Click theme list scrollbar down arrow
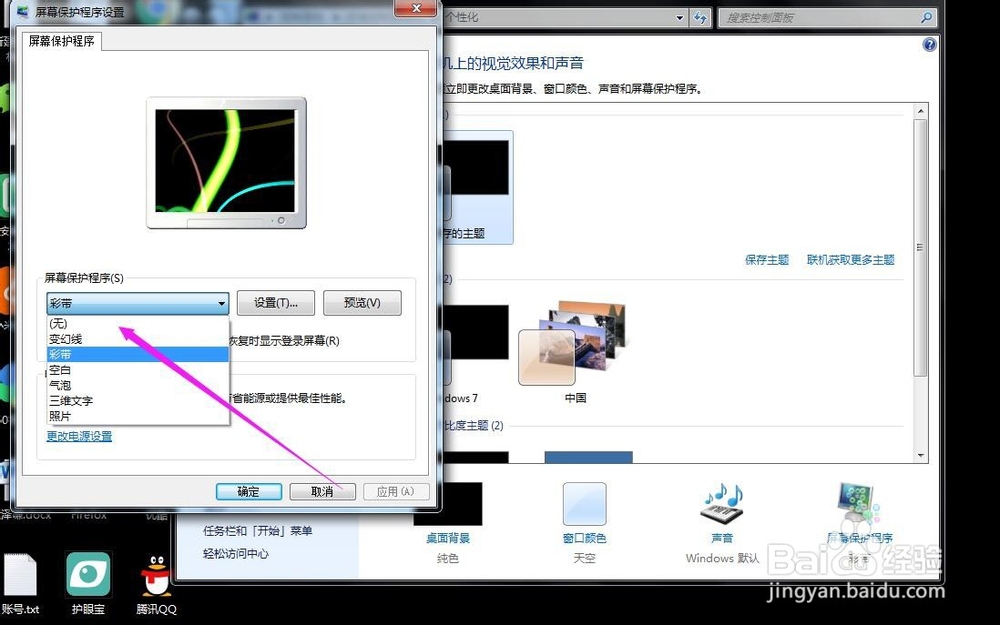 click(x=920, y=455)
